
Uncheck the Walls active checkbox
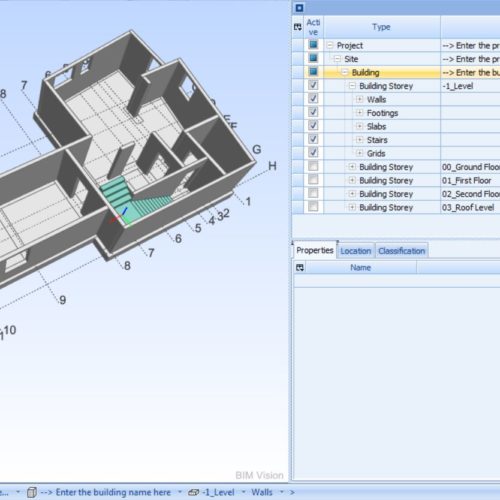[x=313, y=99]
